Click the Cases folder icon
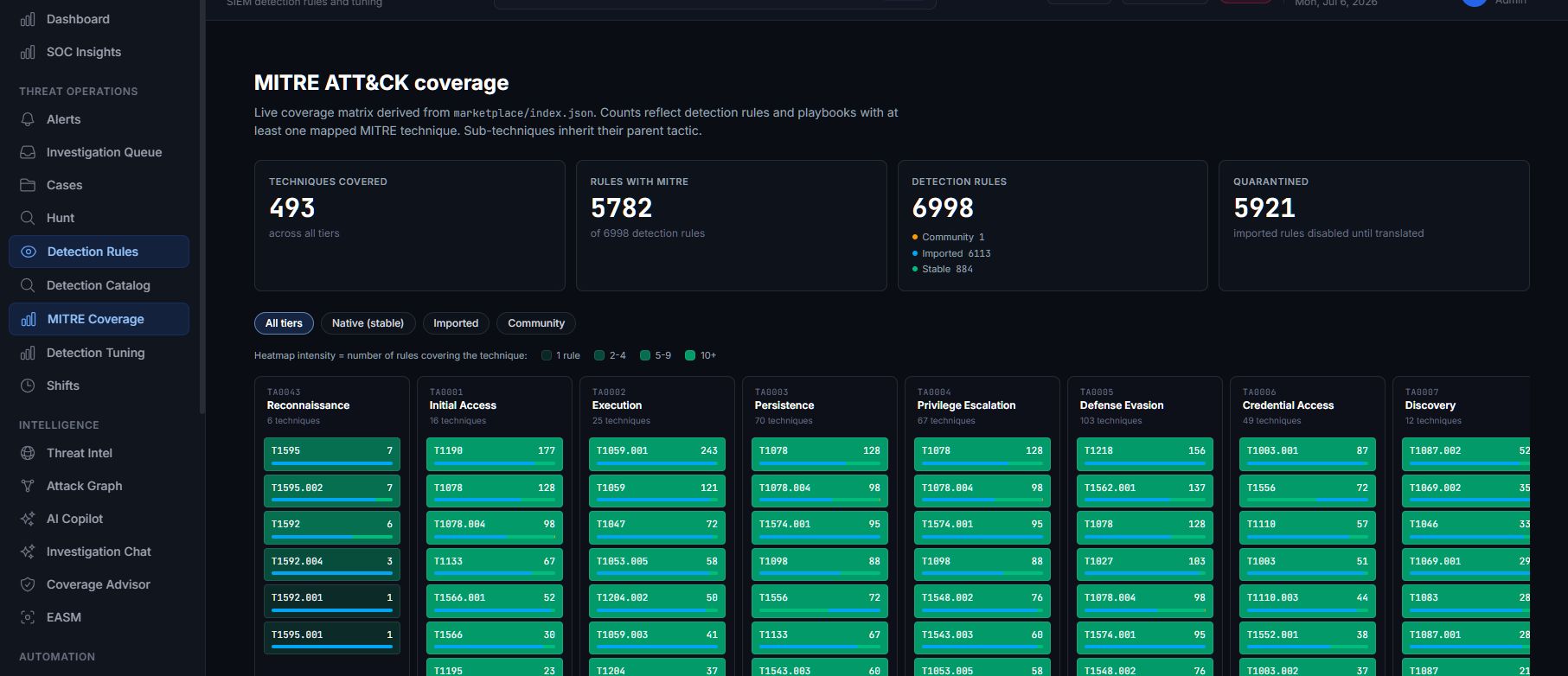This screenshot has width=1568, height=676. [28, 185]
